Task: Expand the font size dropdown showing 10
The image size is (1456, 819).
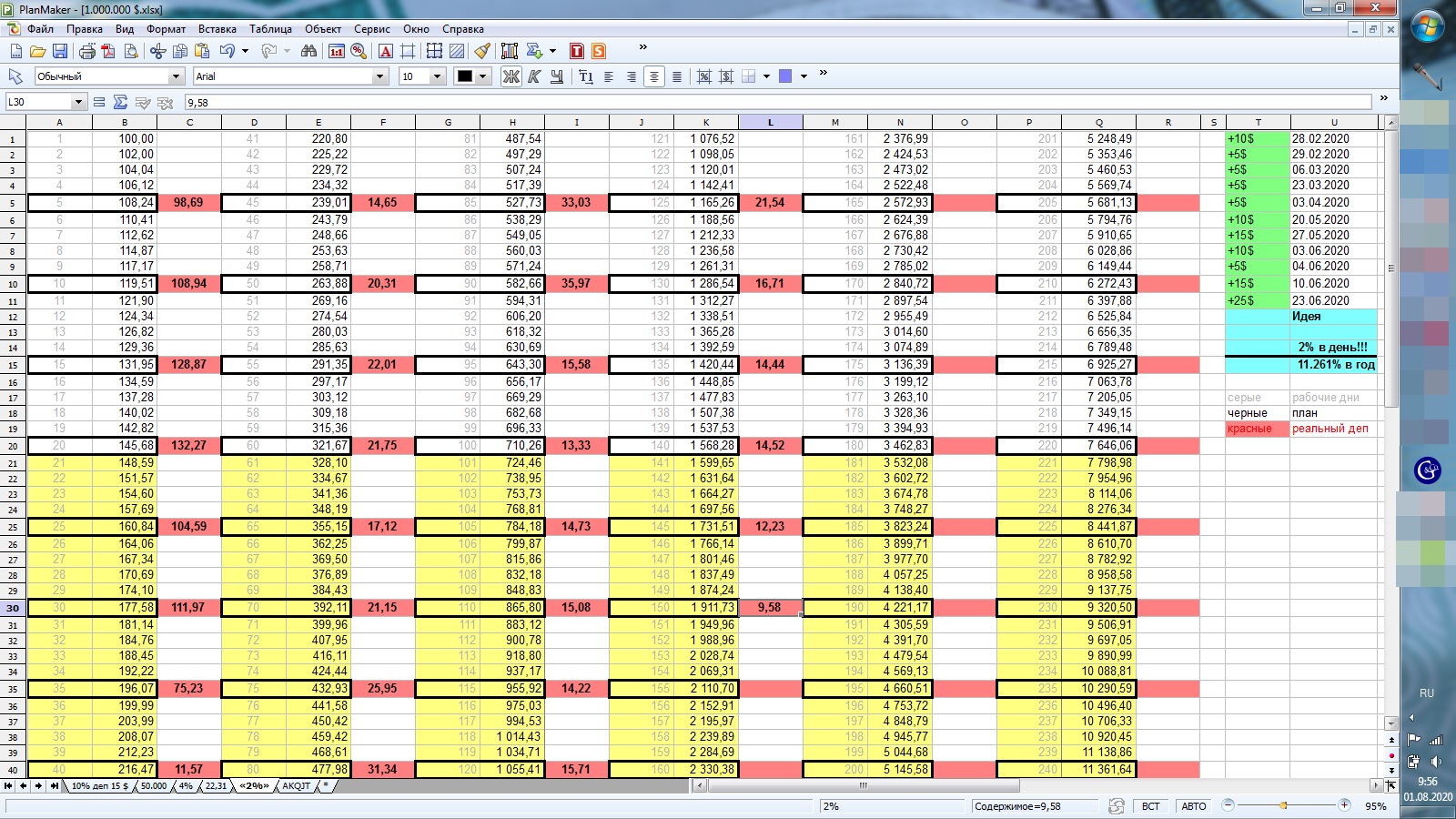Action: (x=437, y=76)
